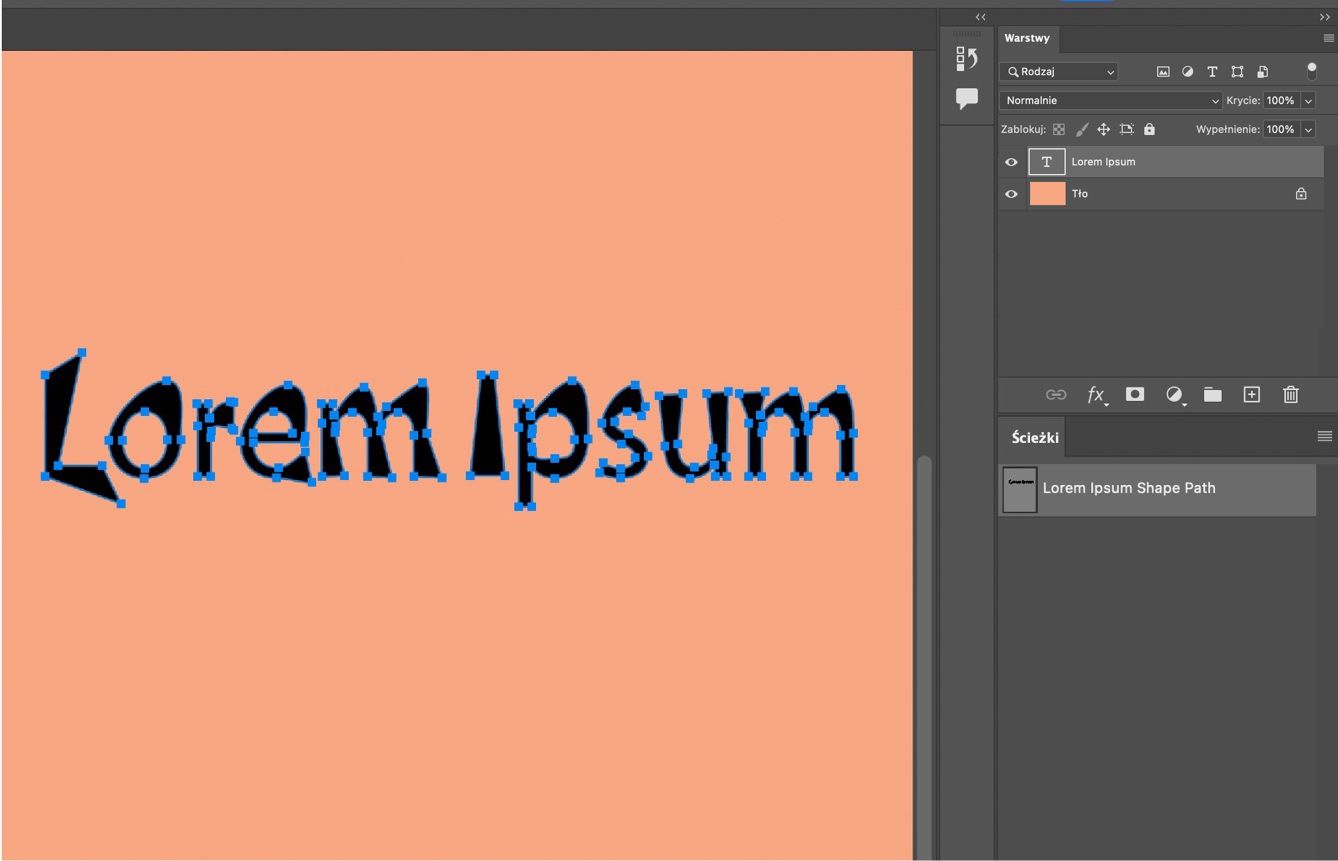Click the Krycie opacity value field
The image size is (1338, 861).
click(x=1281, y=100)
